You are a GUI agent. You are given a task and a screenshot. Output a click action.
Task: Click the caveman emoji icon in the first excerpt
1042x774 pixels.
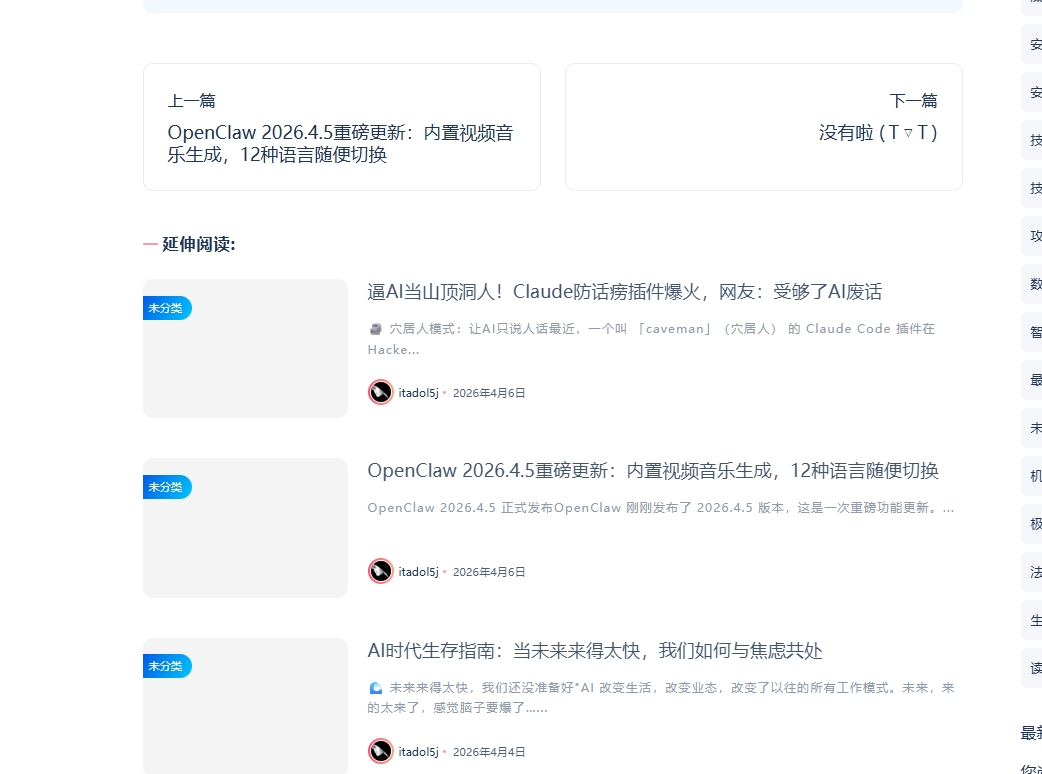375,328
